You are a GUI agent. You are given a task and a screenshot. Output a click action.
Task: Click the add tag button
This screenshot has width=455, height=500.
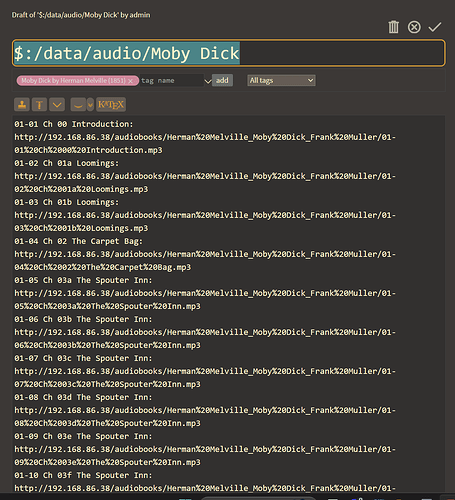coord(222,80)
